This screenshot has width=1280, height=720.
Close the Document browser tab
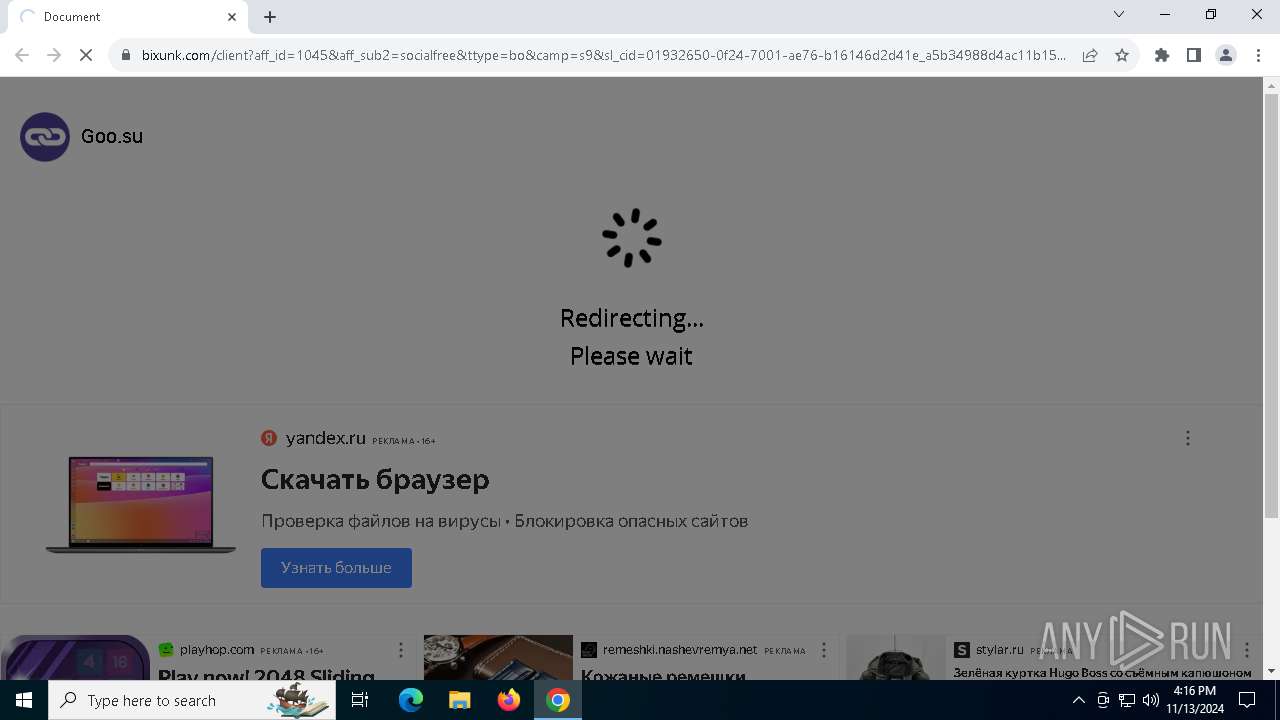[x=232, y=17]
